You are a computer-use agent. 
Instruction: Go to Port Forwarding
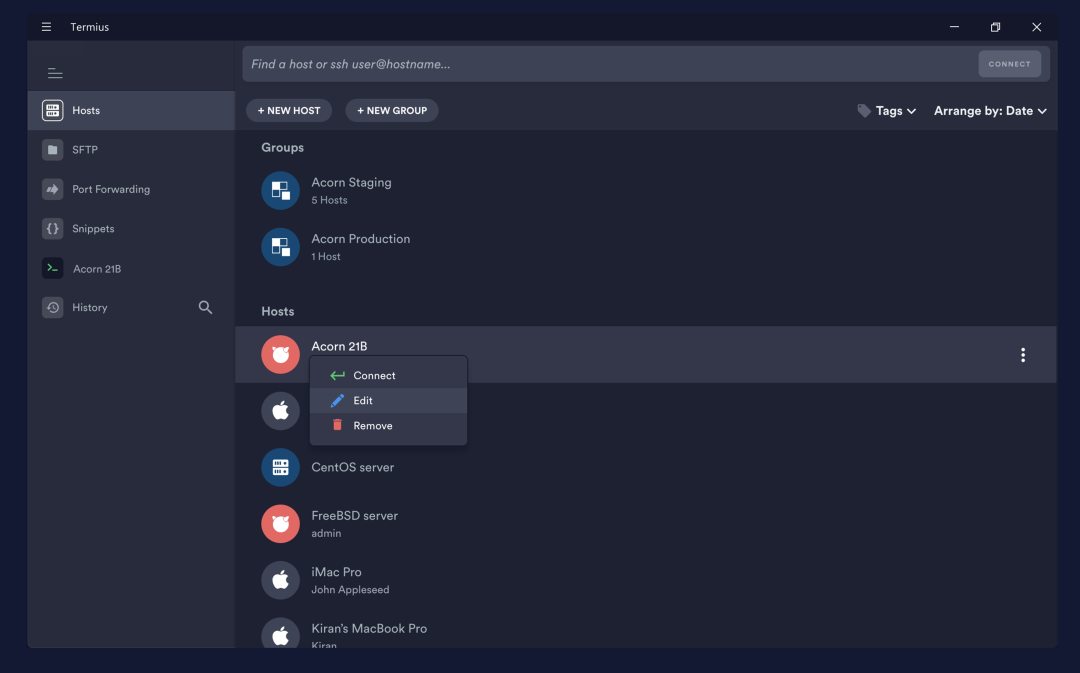coord(110,189)
